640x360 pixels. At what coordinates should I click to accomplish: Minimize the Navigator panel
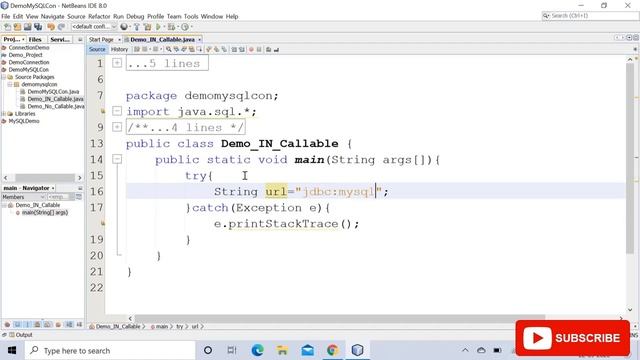(x=80, y=188)
